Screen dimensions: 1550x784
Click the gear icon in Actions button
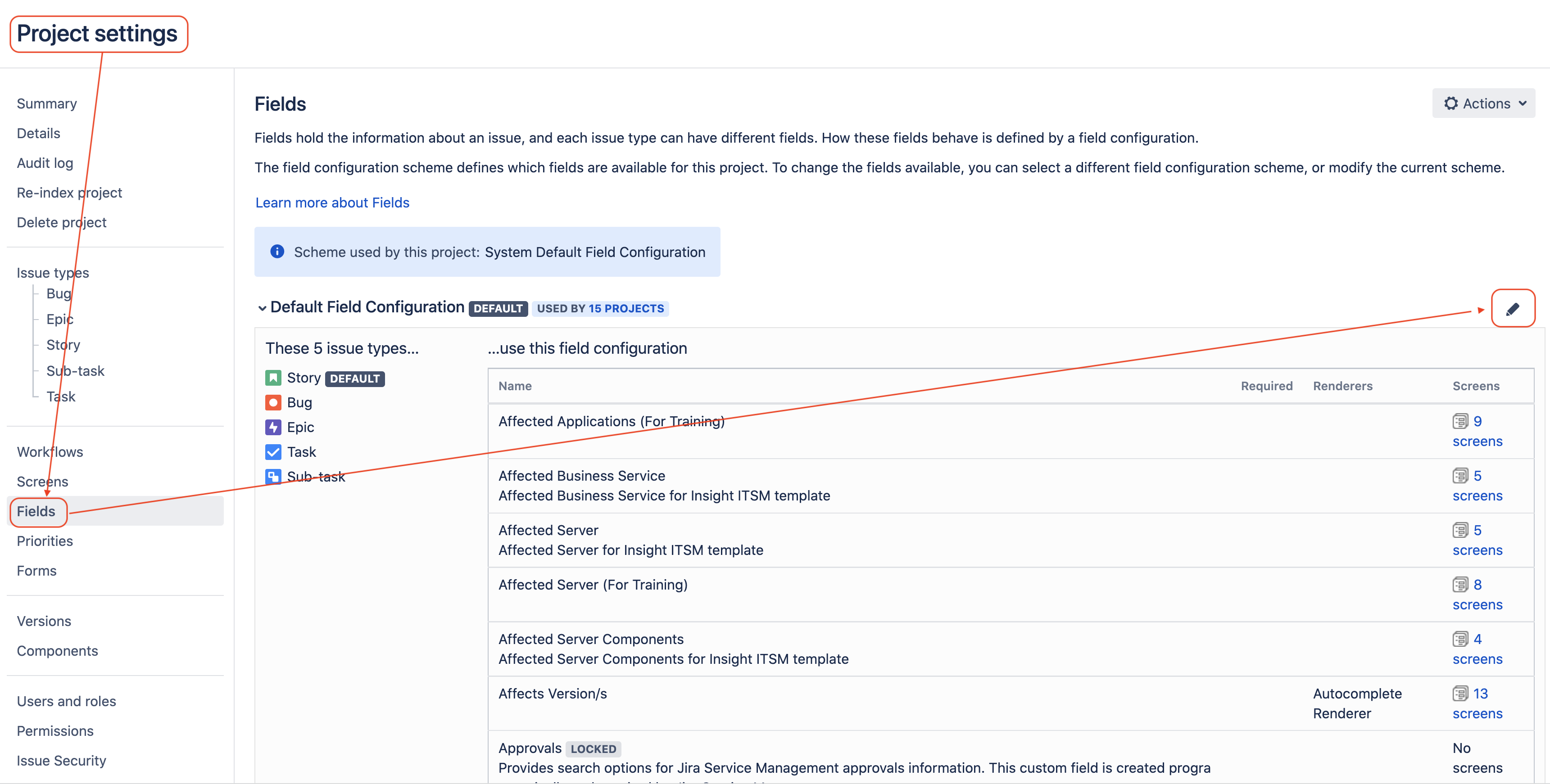click(1451, 104)
